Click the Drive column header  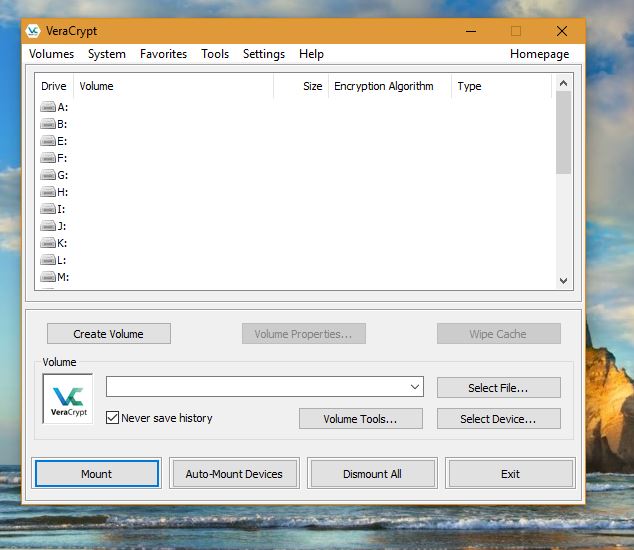[x=54, y=86]
